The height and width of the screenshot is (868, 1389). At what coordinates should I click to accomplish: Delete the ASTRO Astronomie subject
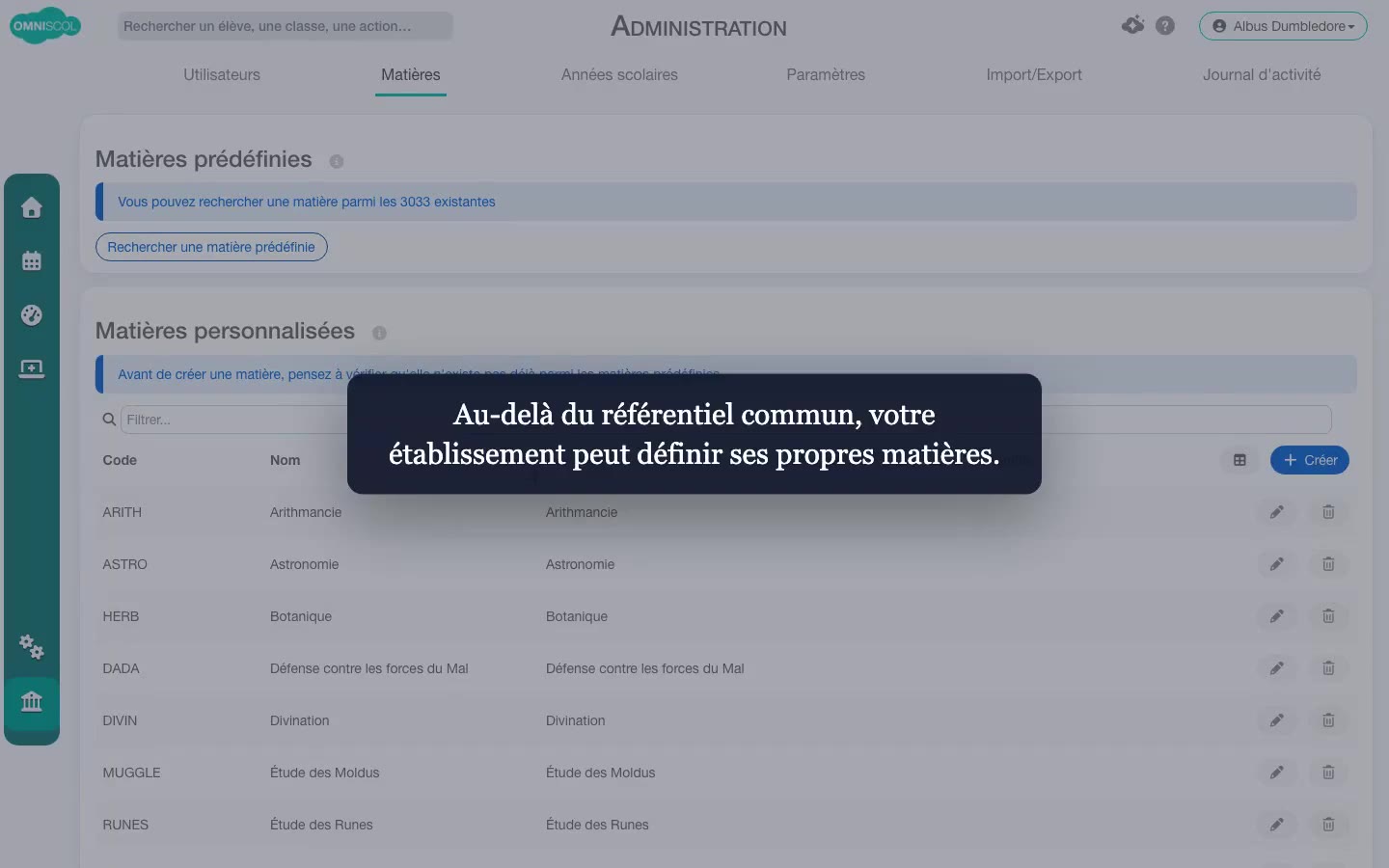click(1328, 564)
